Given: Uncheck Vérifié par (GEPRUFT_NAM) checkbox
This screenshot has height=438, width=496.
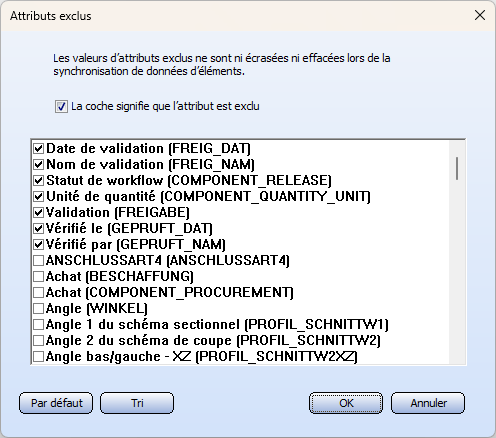Looking at the screenshot, I should point(38,244).
